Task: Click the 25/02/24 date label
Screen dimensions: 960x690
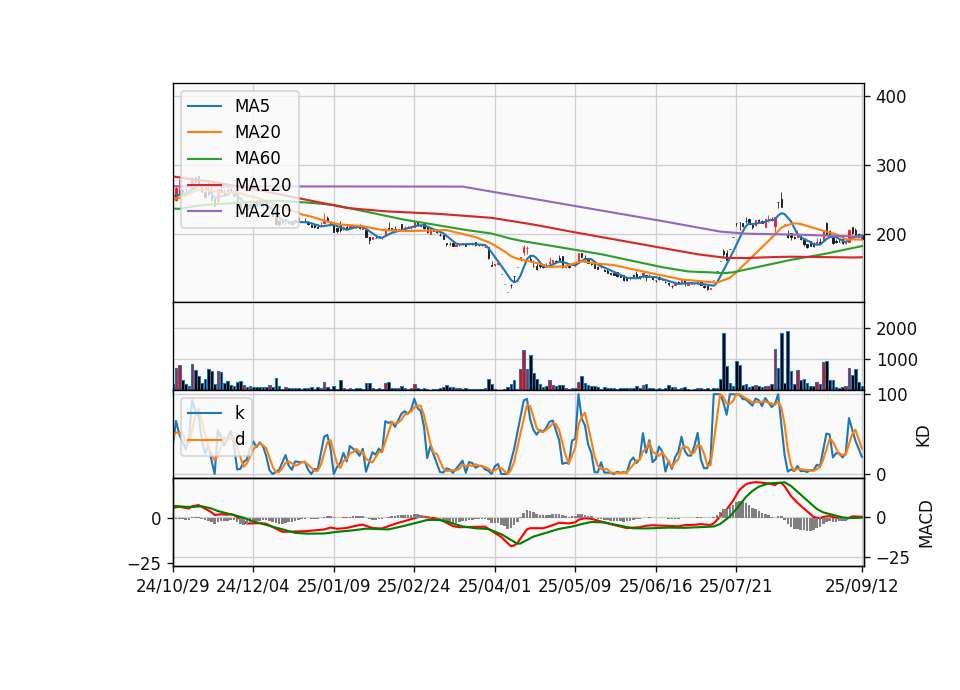Action: 414,586
